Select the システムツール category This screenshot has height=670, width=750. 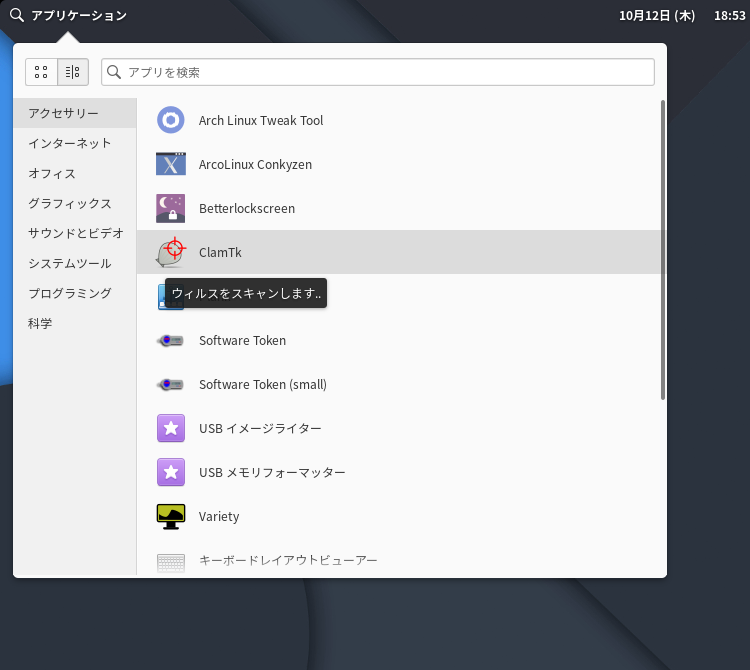coord(75,263)
